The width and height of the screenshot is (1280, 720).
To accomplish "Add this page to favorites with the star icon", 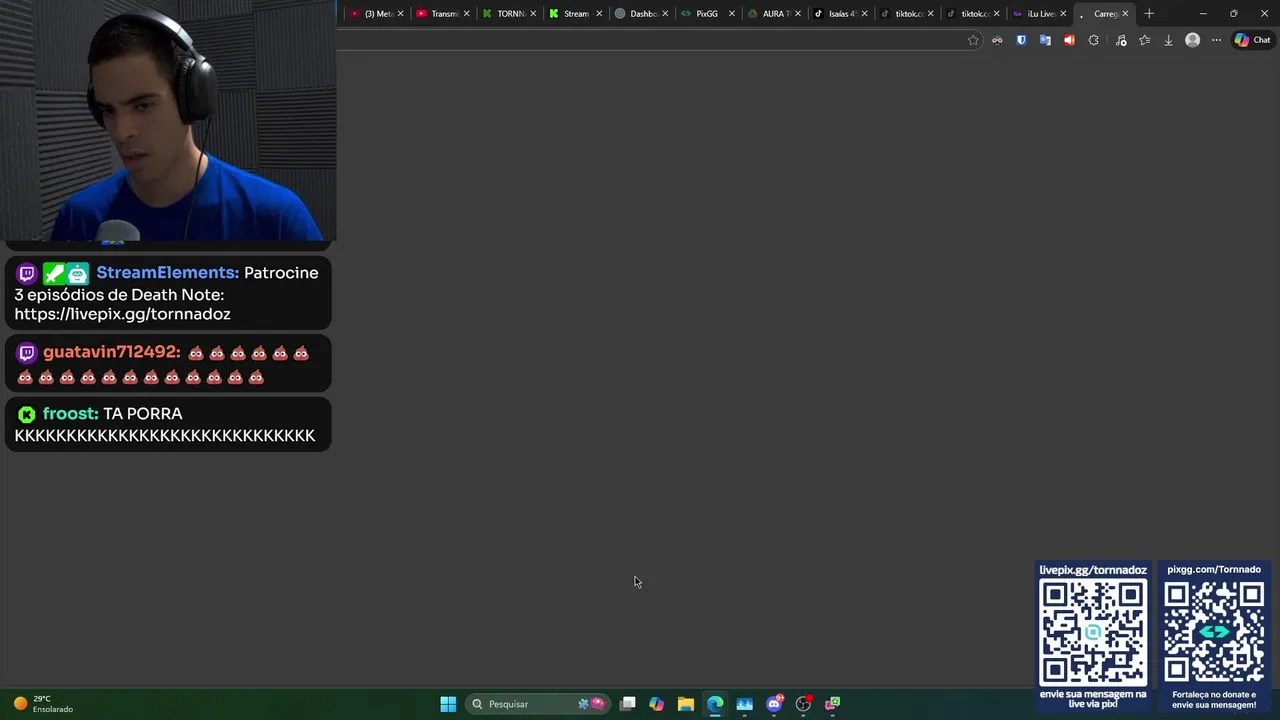I will click(x=973, y=40).
